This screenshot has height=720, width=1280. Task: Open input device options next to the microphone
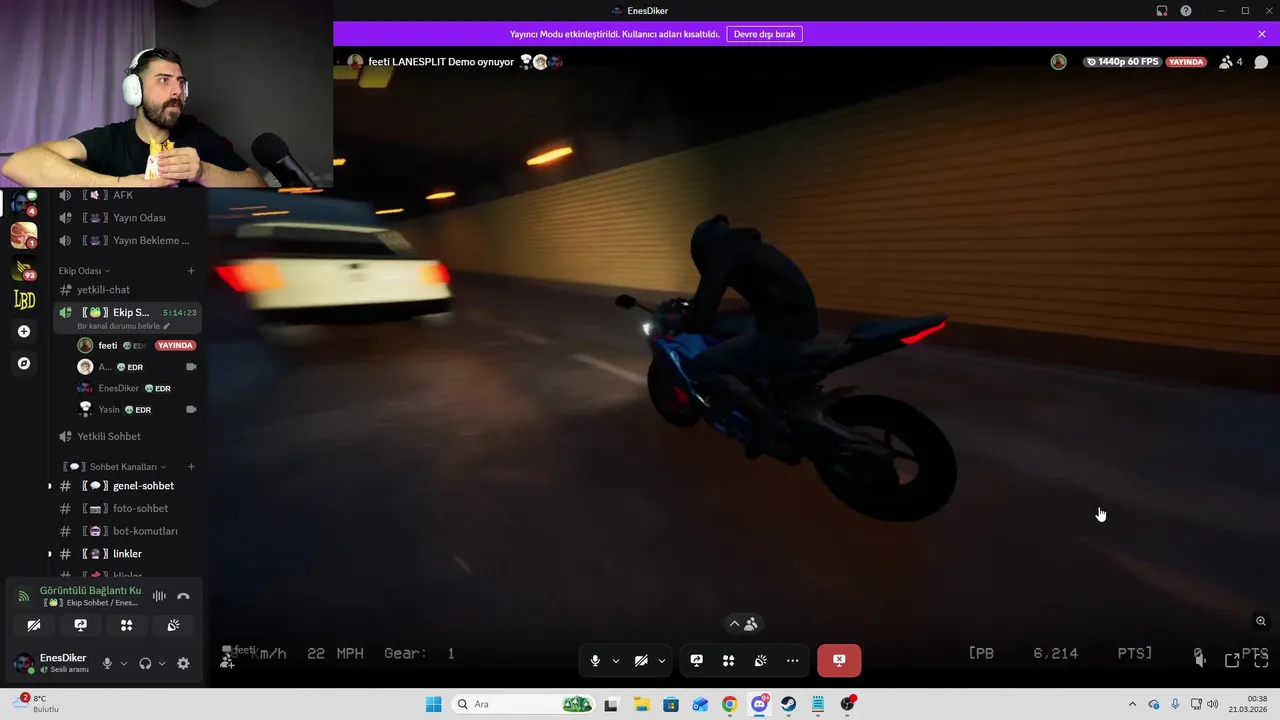click(x=124, y=663)
